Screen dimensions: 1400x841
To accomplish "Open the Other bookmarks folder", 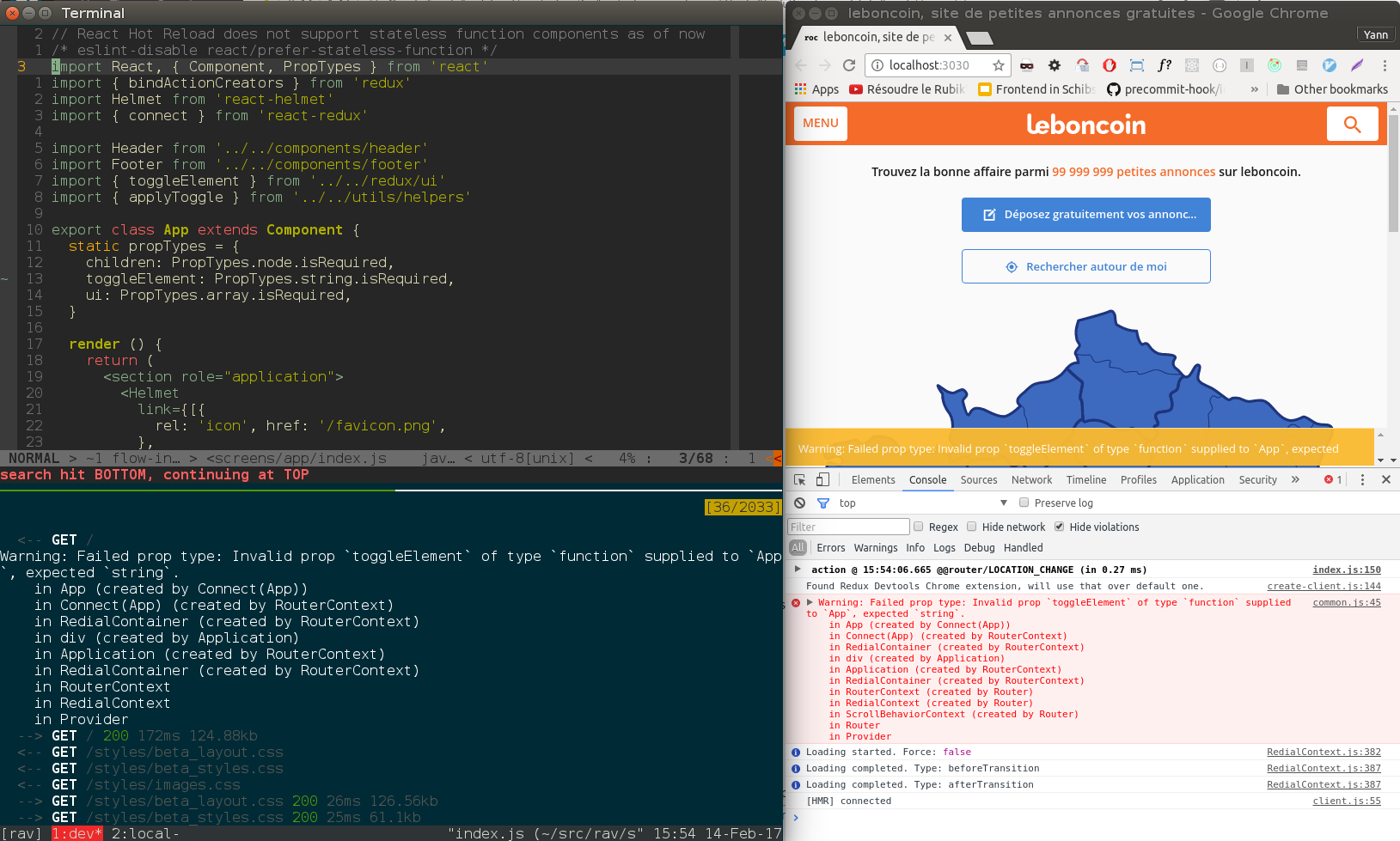I will pos(1332,89).
